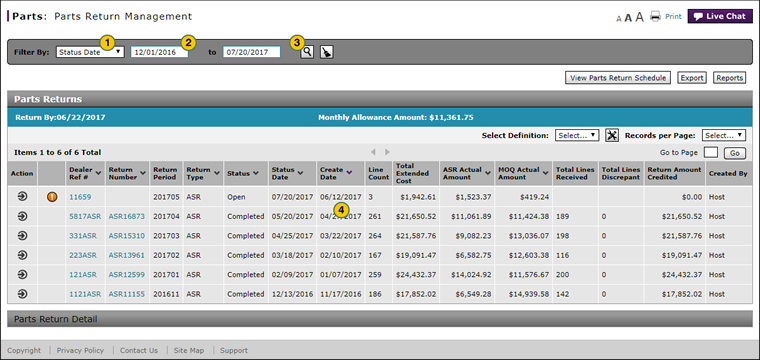Open dealer reference 11659 link
The image size is (760, 360).
click(x=80, y=197)
